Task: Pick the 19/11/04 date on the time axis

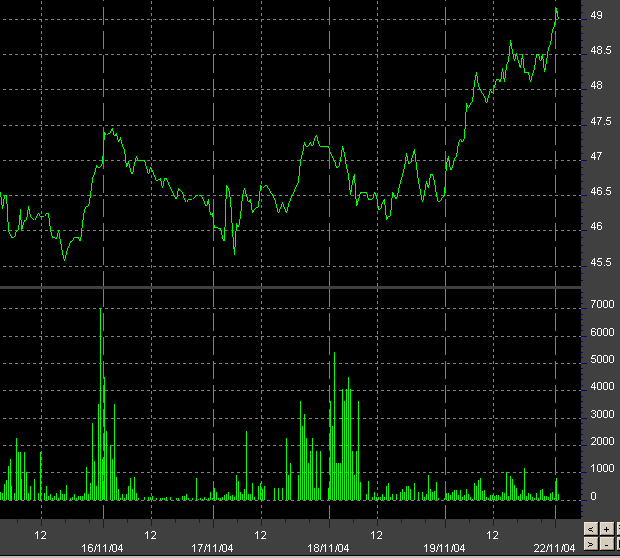Action: (445, 547)
